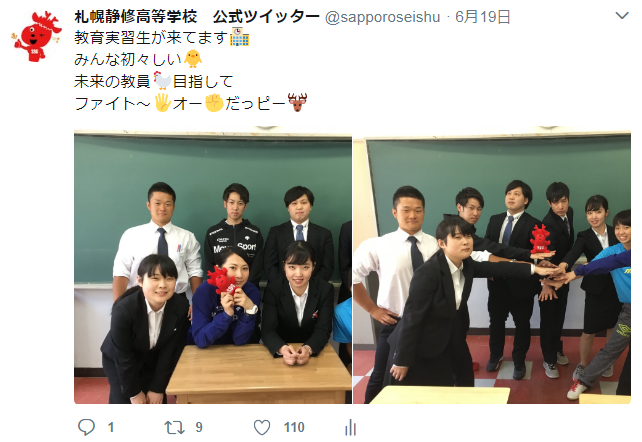Click the reply count 1
This screenshot has width=642, height=442.
tap(111, 428)
